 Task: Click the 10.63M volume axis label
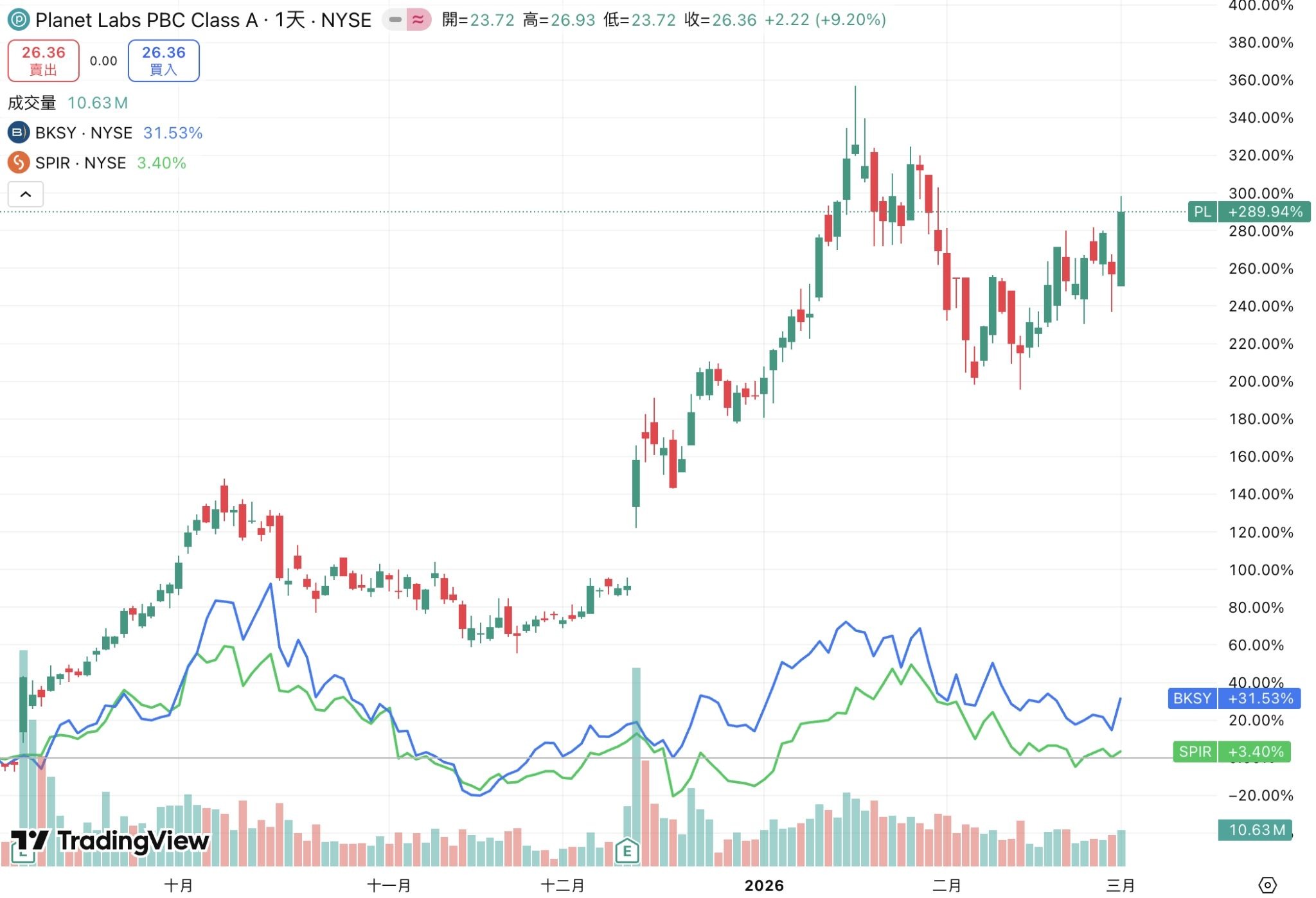(1255, 829)
